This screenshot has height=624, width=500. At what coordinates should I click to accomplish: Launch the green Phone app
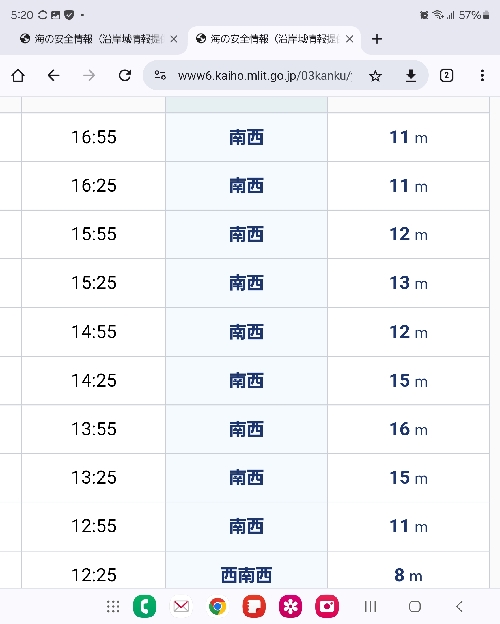145,606
